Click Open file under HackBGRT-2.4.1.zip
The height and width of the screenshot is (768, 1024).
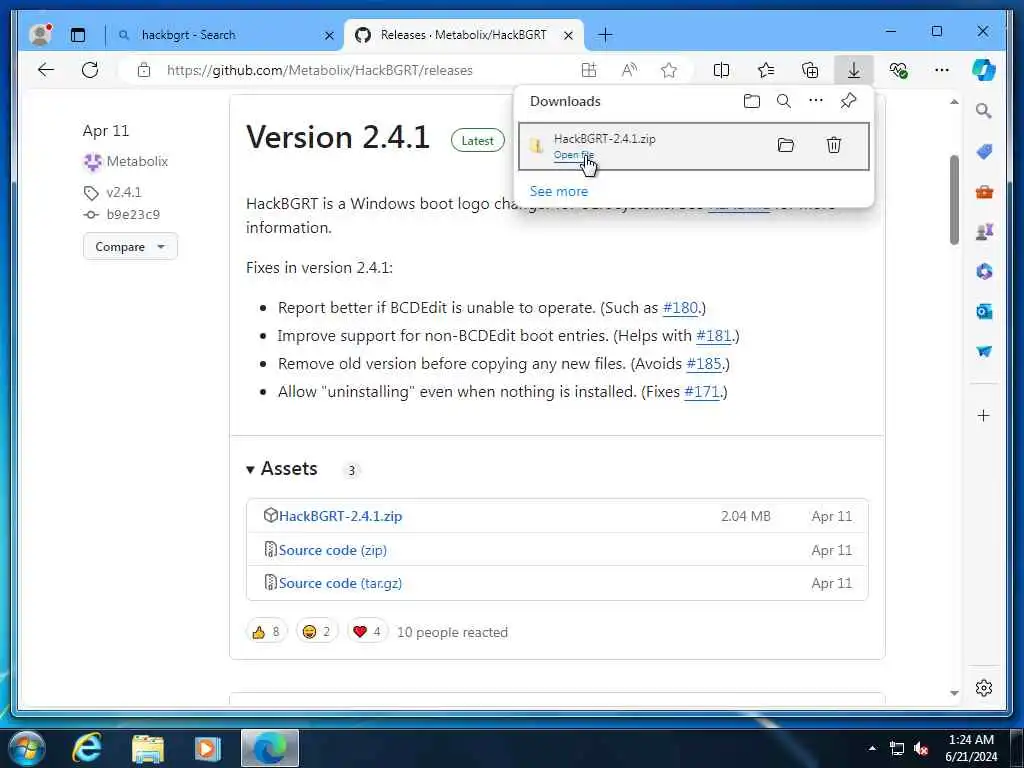pyautogui.click(x=573, y=155)
